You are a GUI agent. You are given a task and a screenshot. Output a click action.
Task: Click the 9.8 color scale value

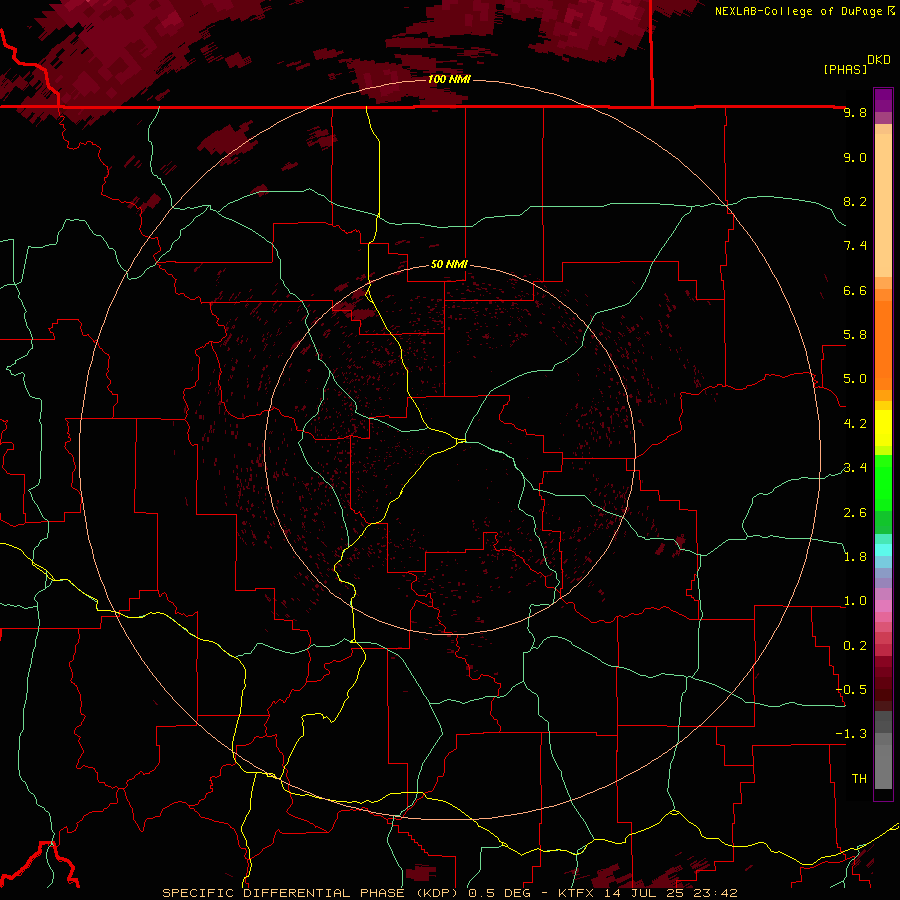coord(855,112)
